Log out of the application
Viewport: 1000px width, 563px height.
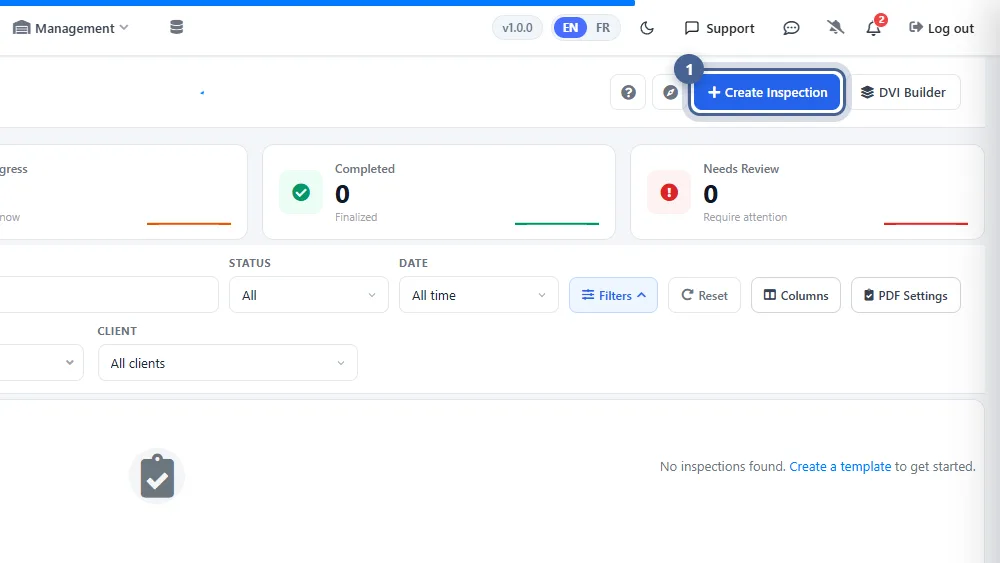click(941, 28)
